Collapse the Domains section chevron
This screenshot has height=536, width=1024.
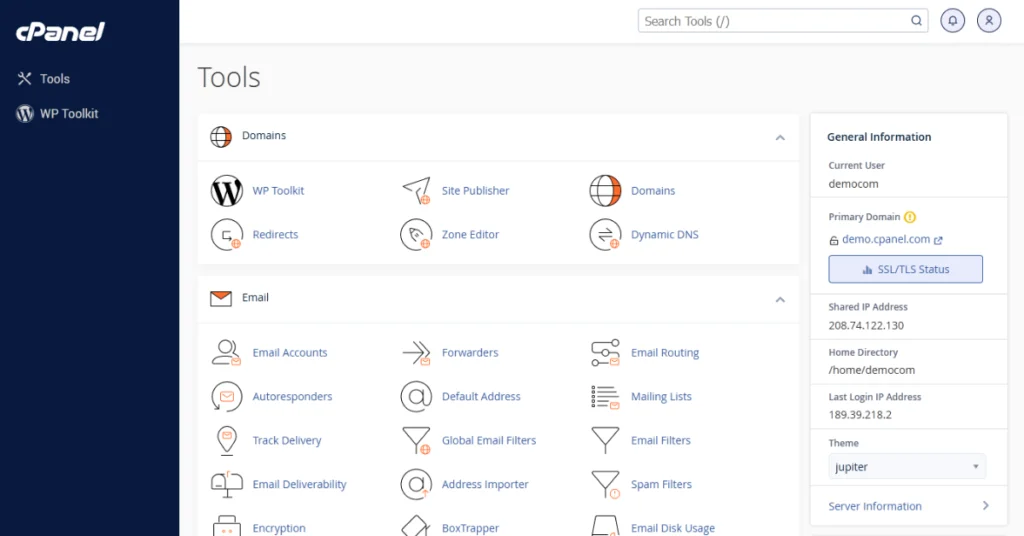point(780,138)
